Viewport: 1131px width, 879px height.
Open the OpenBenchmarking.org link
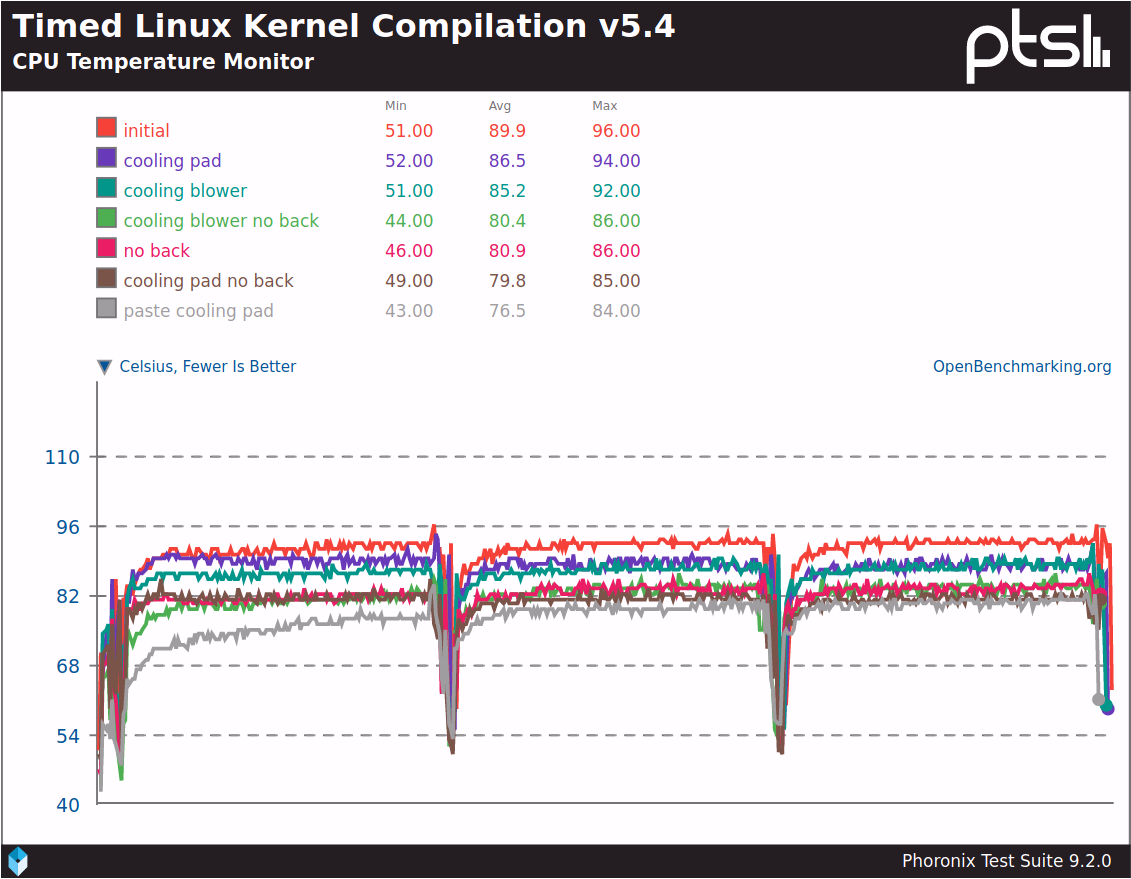coord(1022,367)
